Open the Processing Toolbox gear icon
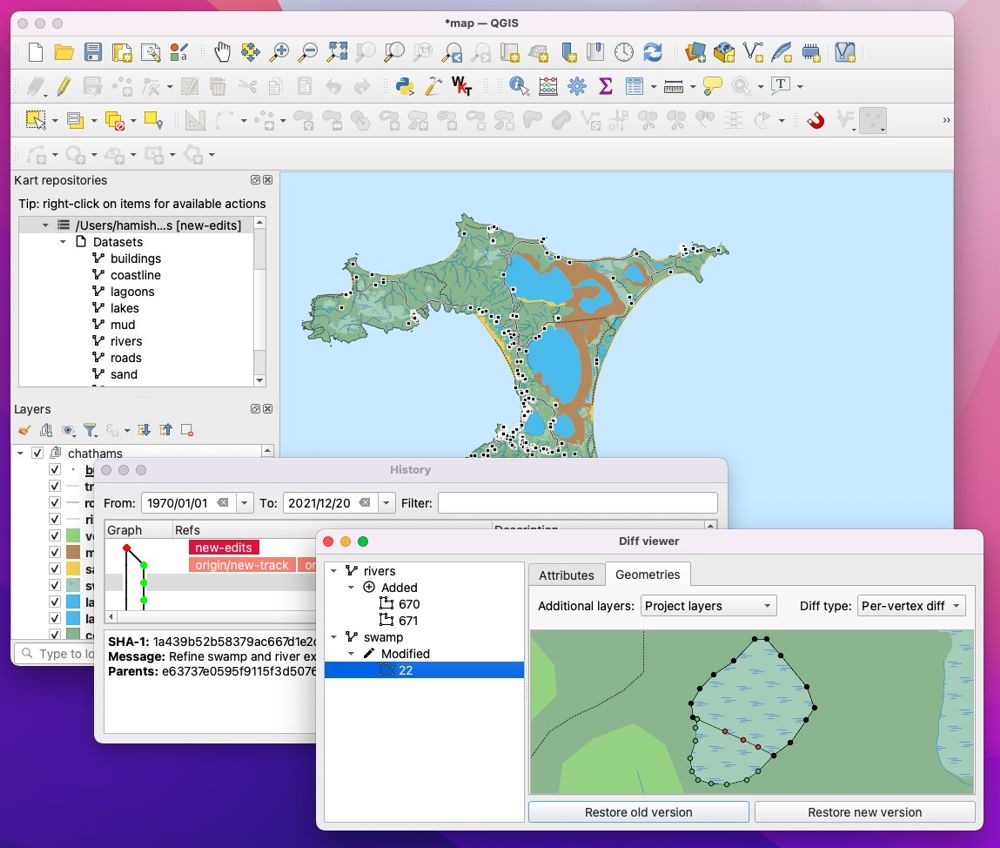 tap(577, 86)
